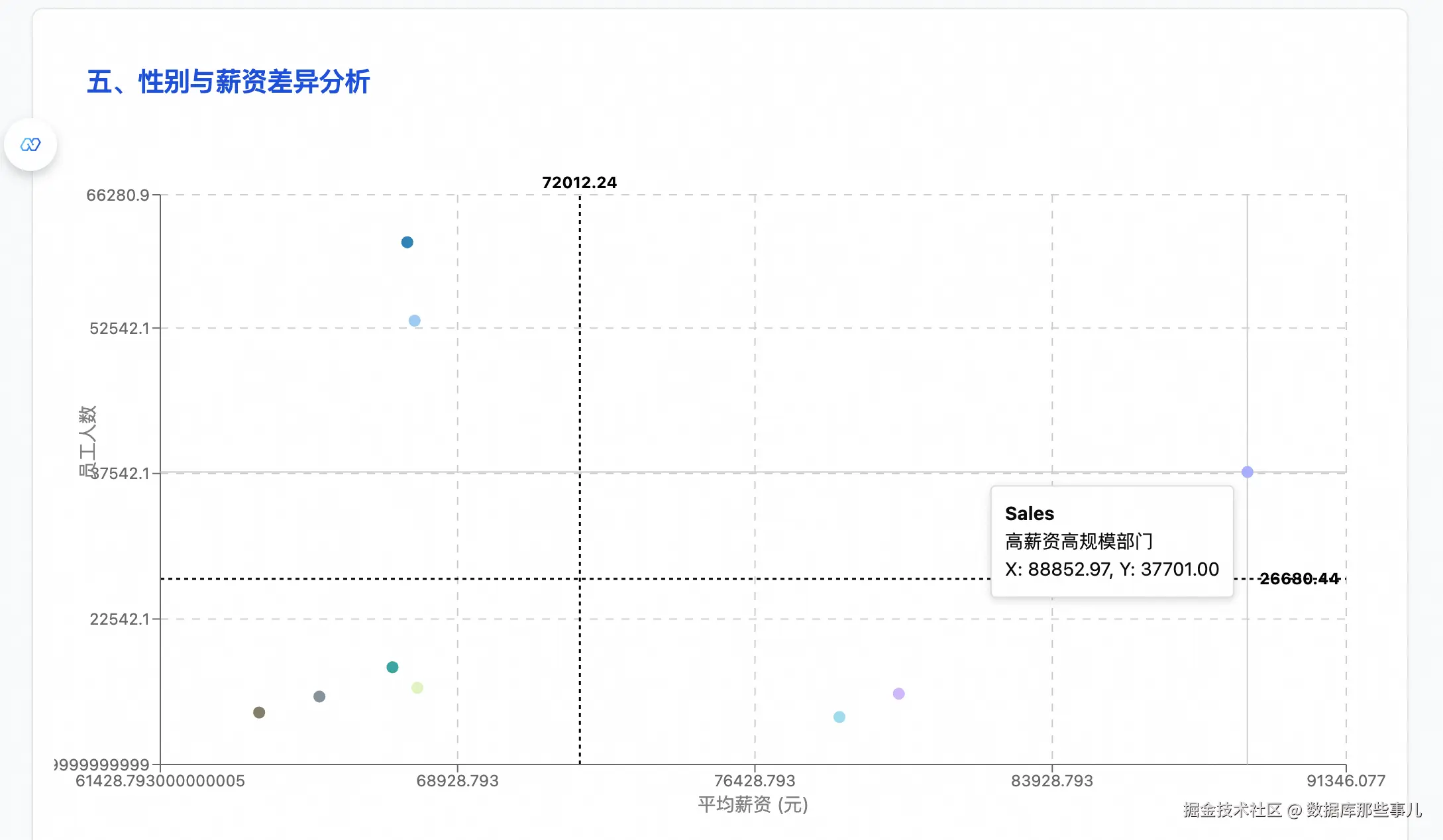1443x840 pixels.
Task: Click the light cyan scatter point
Action: (839, 717)
